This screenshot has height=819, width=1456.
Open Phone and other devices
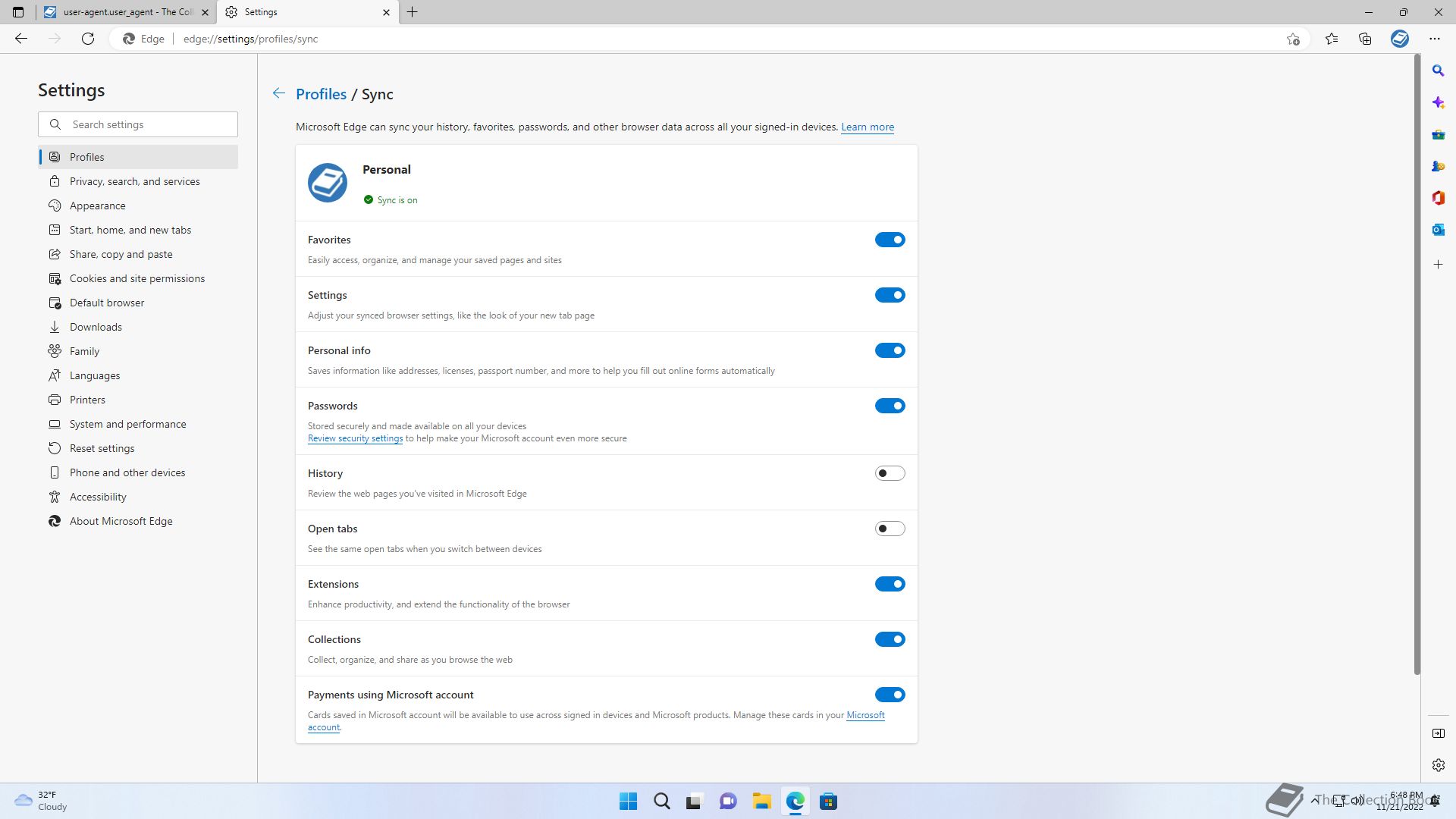click(x=138, y=472)
